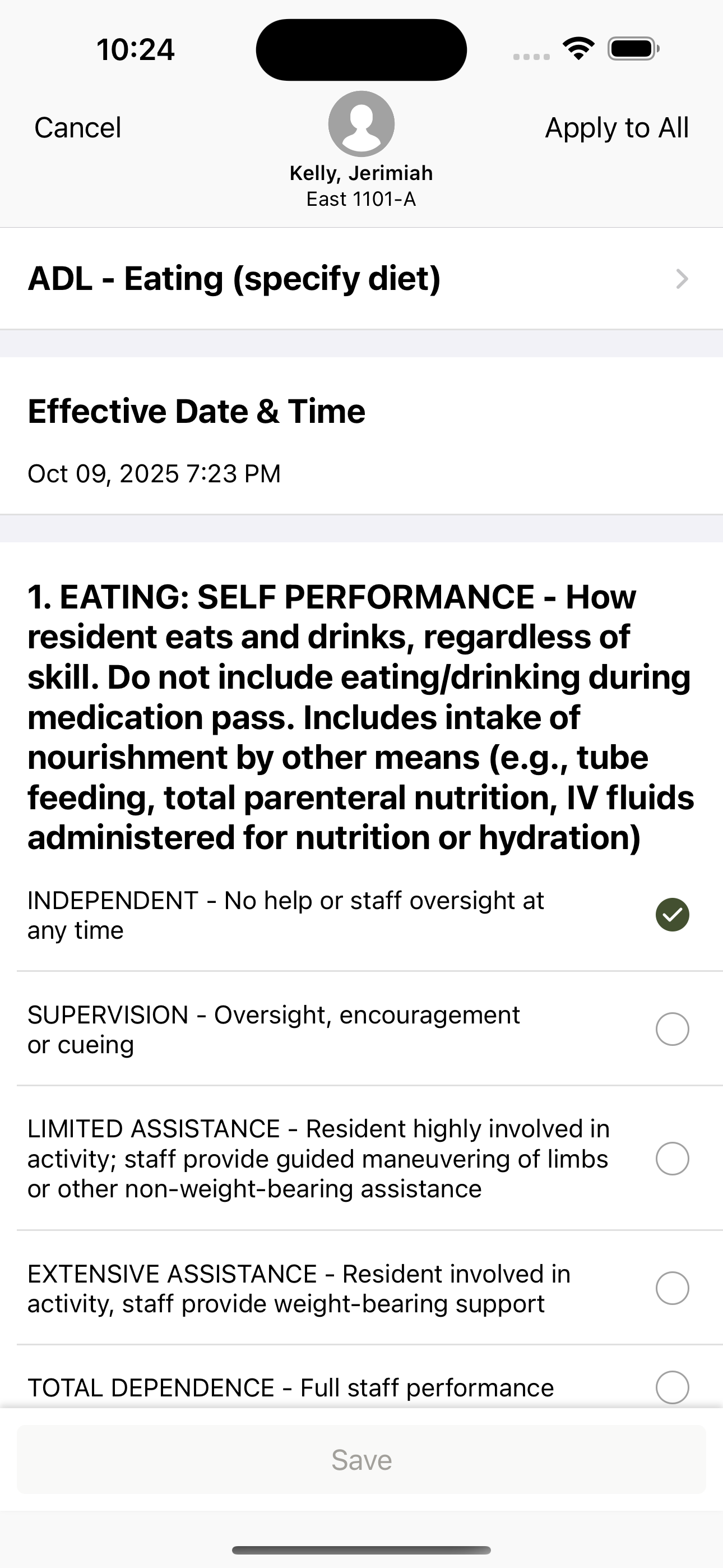Select the SUPERVISION radio button
This screenshot has height=1568, width=723.
point(673,1029)
